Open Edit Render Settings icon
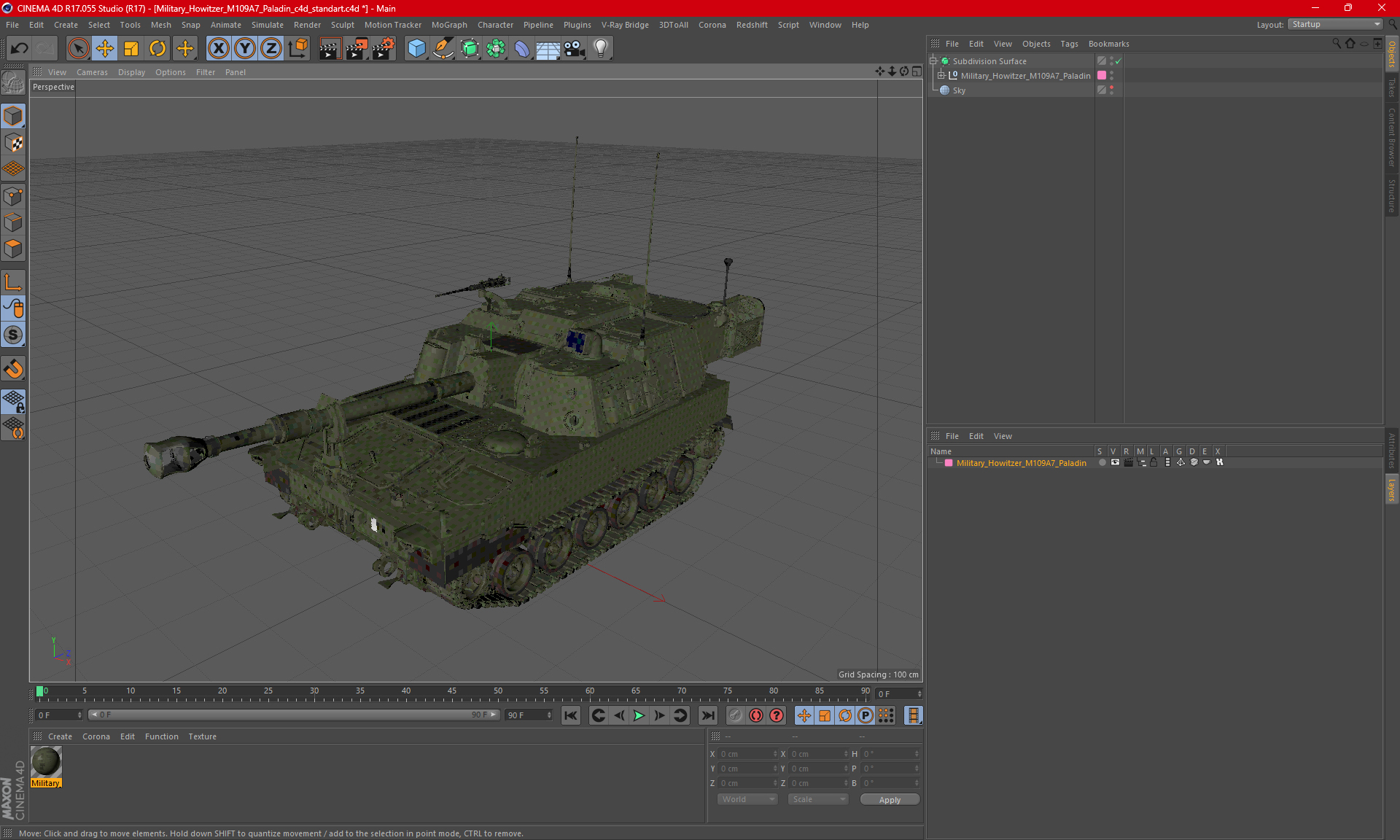 coord(384,48)
